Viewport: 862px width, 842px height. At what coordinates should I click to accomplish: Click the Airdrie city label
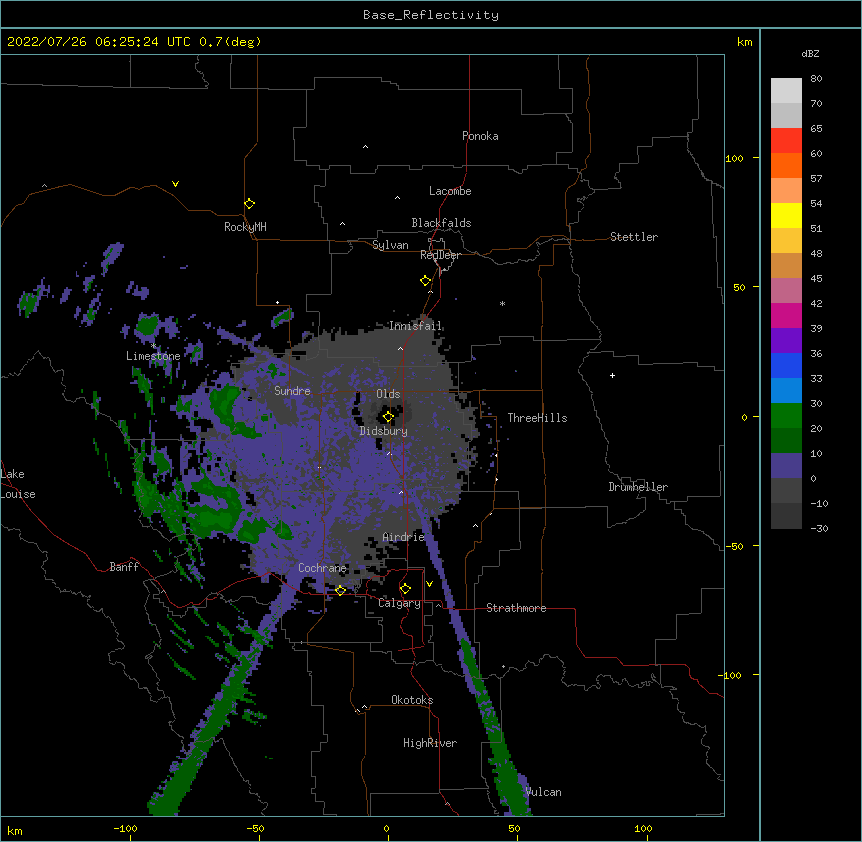pyautogui.click(x=404, y=537)
